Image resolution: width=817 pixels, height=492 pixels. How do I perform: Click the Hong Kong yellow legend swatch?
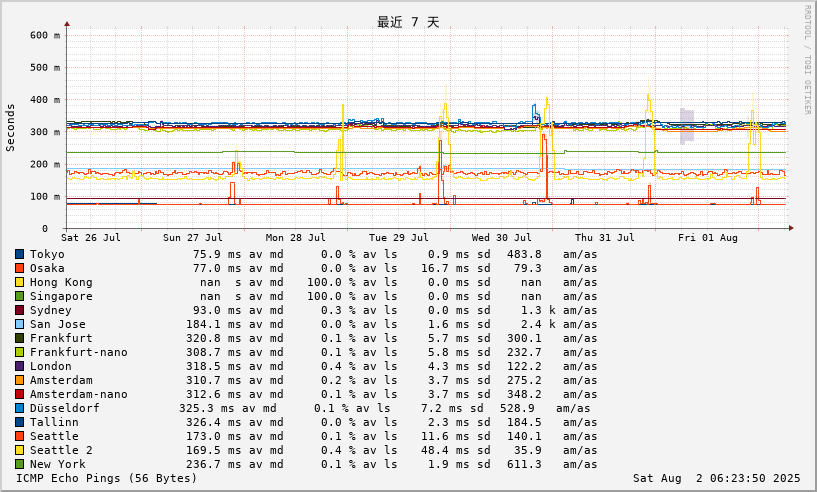[x=19, y=282]
